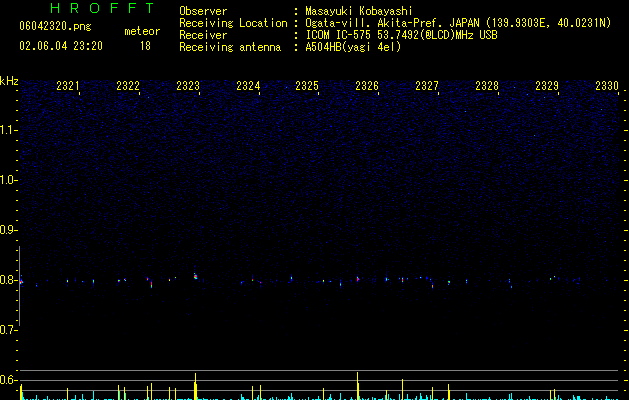
Task: Click the A504HB(yagi 4el) antenna value
Action: [353, 47]
